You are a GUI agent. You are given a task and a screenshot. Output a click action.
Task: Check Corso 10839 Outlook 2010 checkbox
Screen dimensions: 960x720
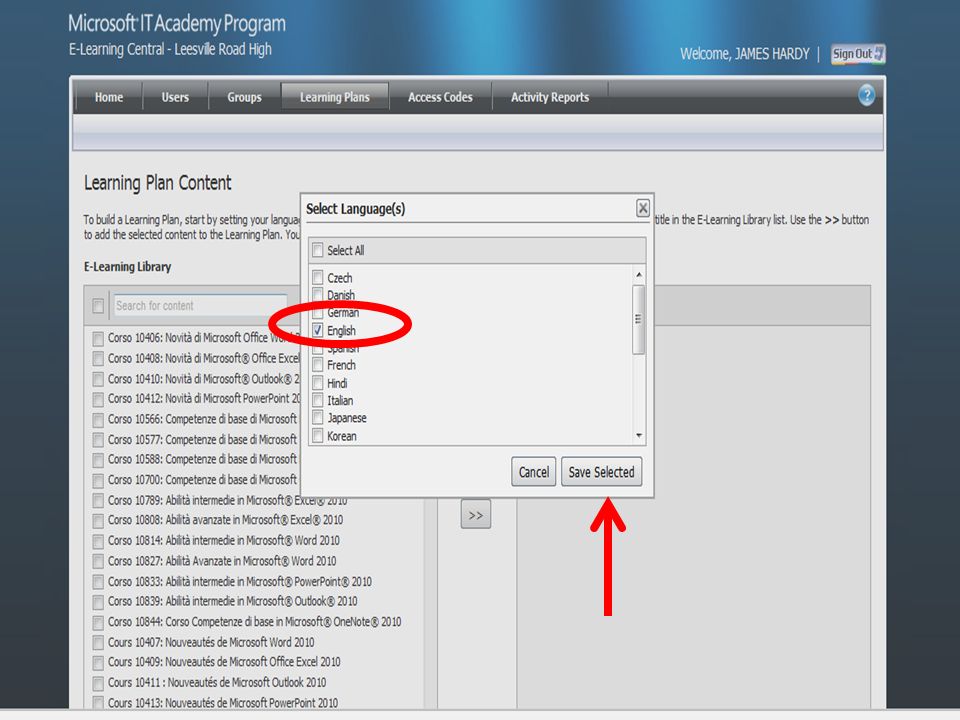pyautogui.click(x=98, y=602)
